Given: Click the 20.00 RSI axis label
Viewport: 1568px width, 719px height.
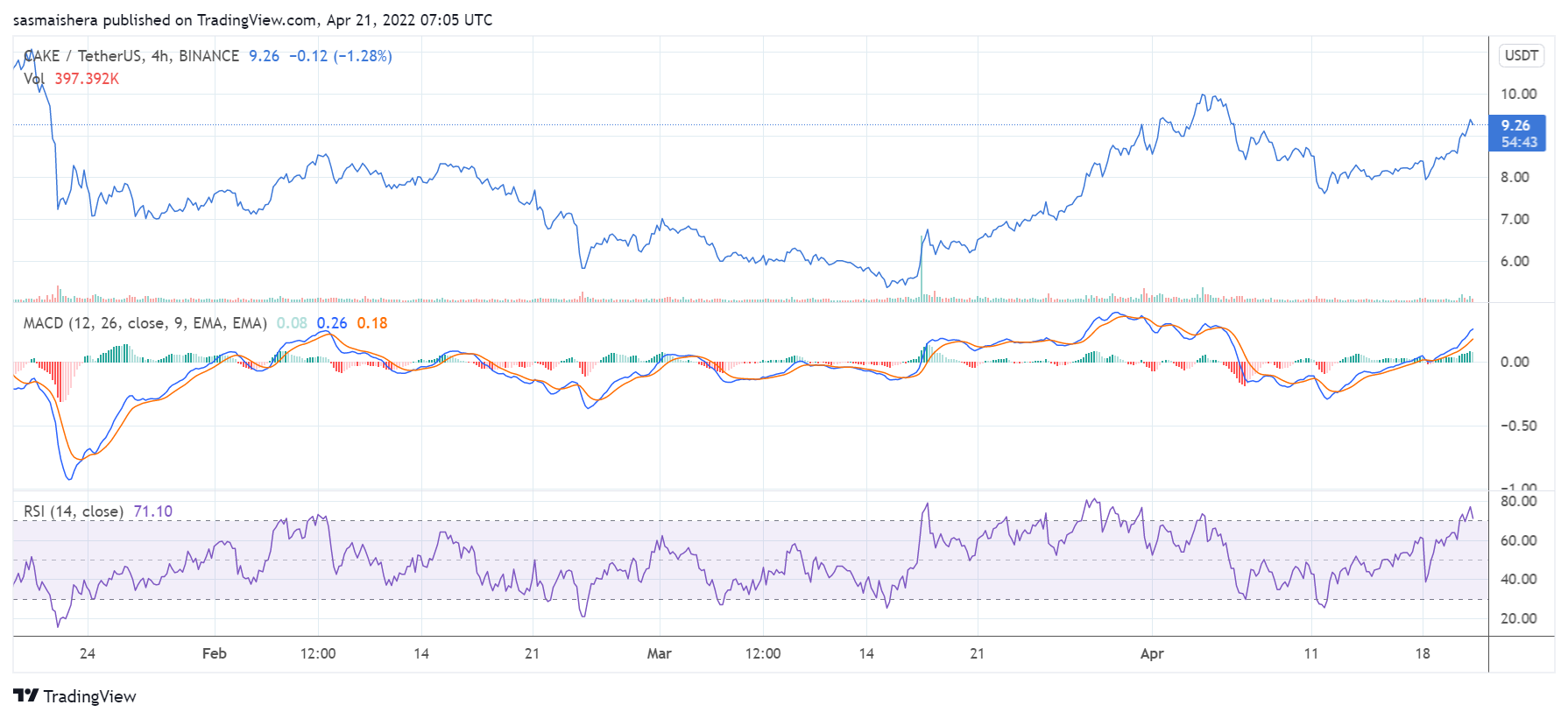Looking at the screenshot, I should [x=1519, y=618].
